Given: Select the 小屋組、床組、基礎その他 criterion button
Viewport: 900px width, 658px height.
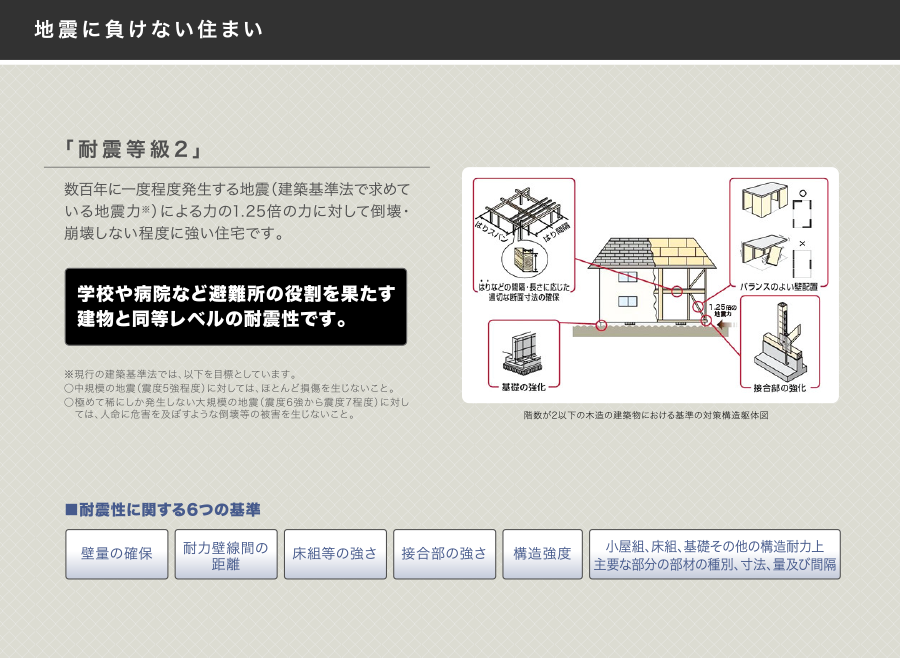Looking at the screenshot, I should click(714, 554).
